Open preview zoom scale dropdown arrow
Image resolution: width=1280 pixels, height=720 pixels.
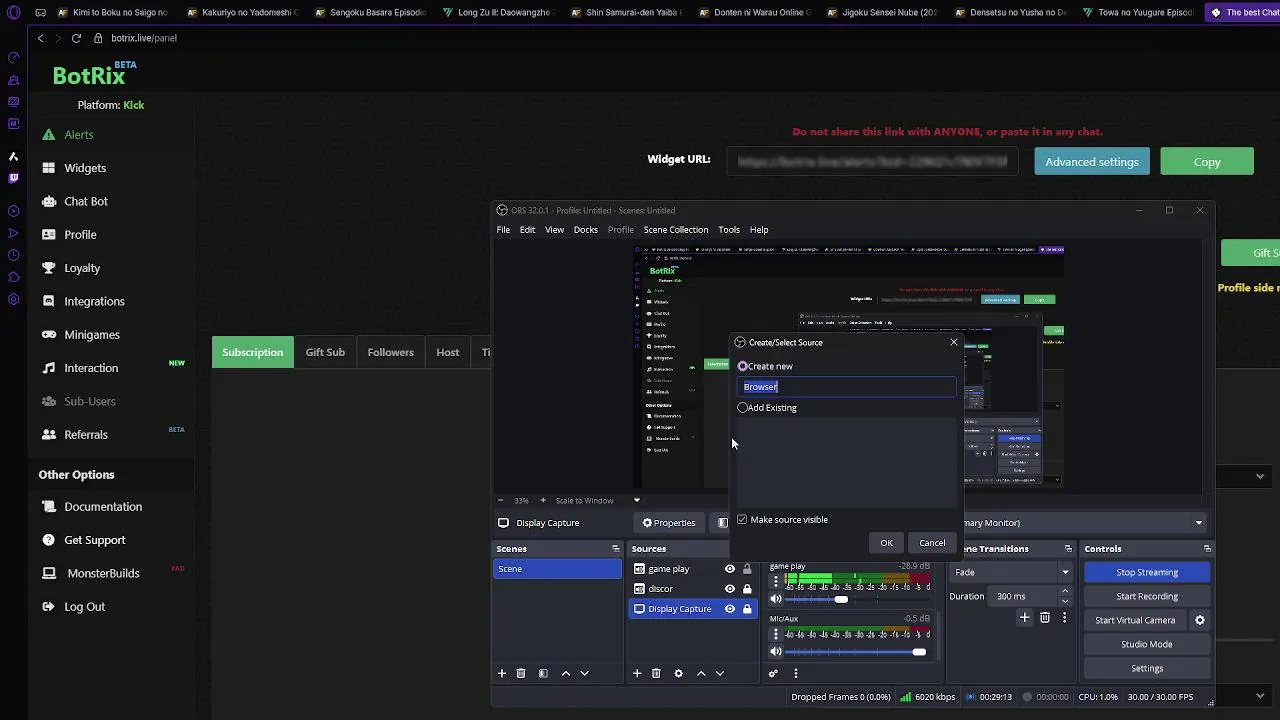[x=636, y=500]
